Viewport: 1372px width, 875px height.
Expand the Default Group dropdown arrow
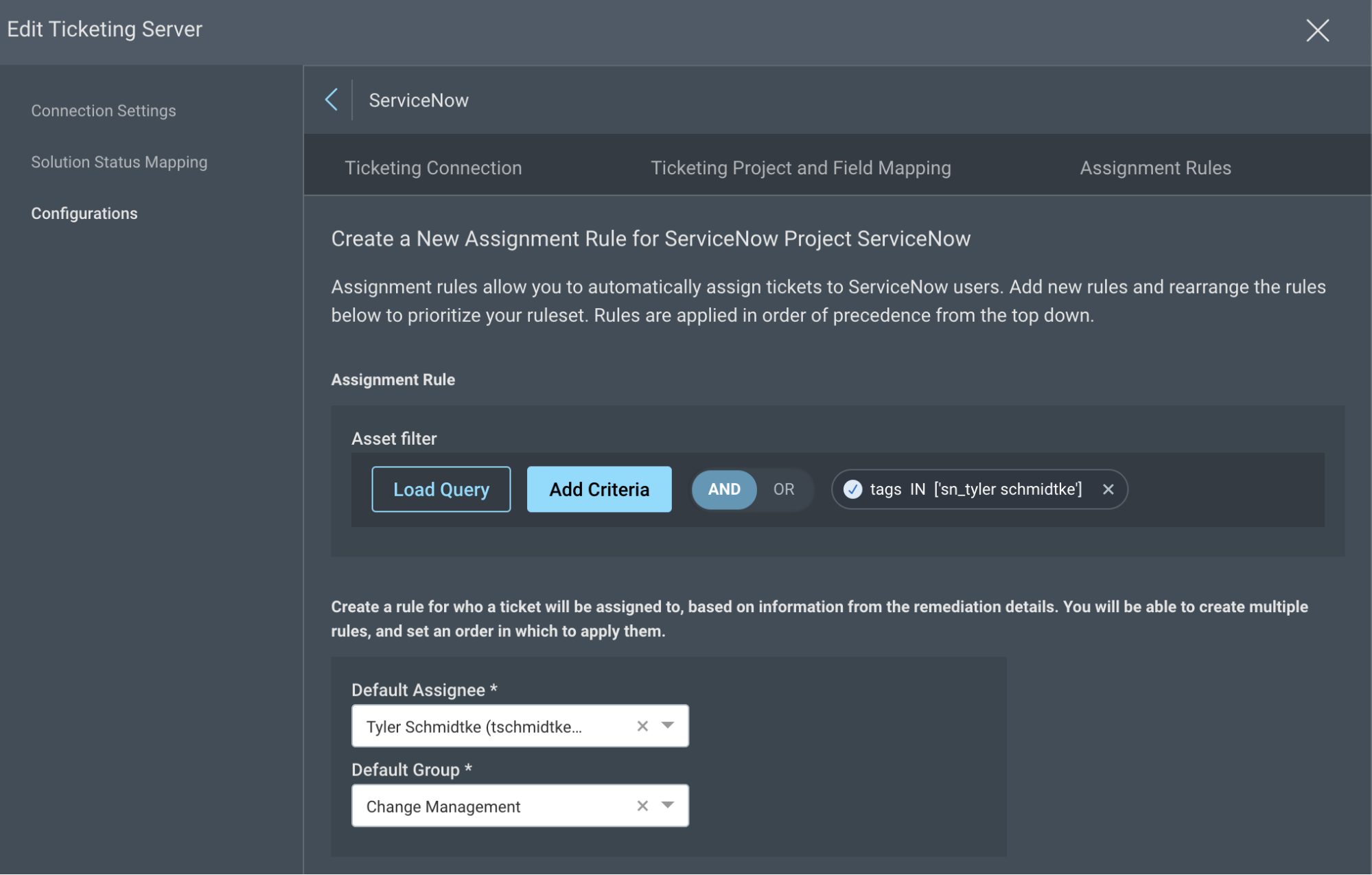(668, 805)
